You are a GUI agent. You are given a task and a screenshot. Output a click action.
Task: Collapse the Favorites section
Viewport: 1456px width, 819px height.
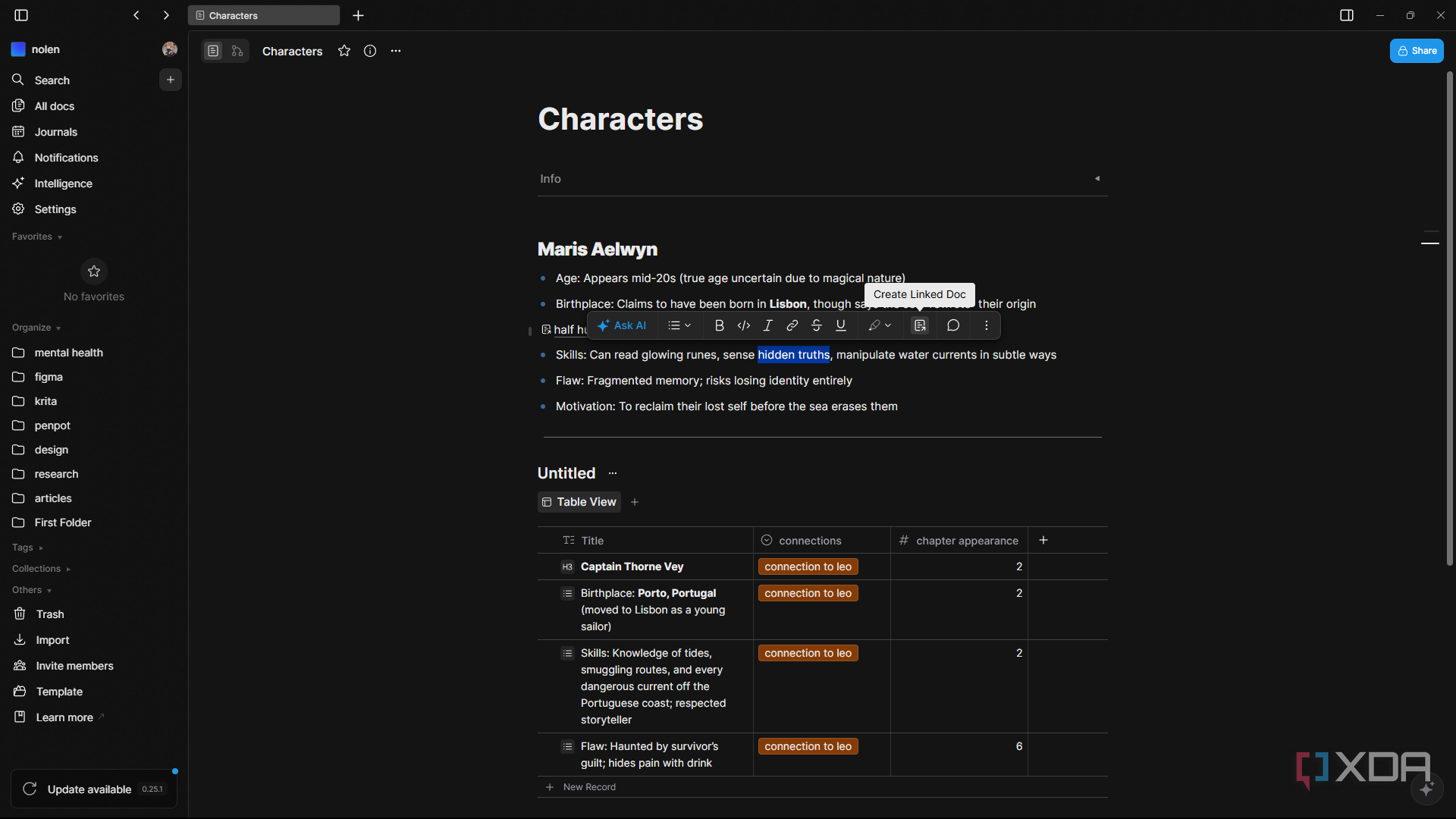point(37,237)
